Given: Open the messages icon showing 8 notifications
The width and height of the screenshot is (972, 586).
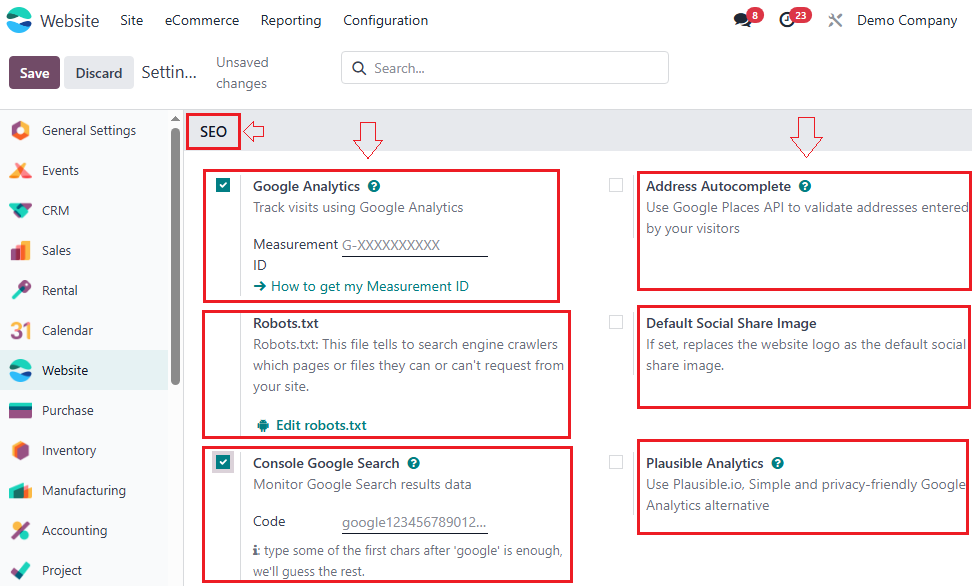Looking at the screenshot, I should click(x=741, y=18).
